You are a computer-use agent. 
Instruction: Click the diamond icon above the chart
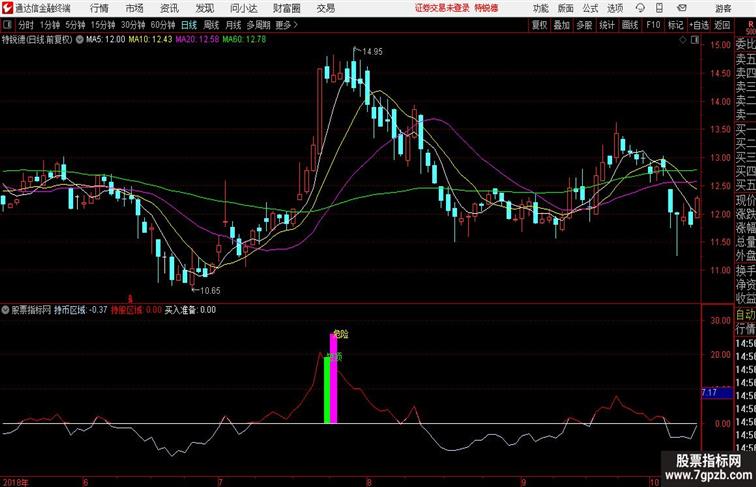tap(683, 41)
